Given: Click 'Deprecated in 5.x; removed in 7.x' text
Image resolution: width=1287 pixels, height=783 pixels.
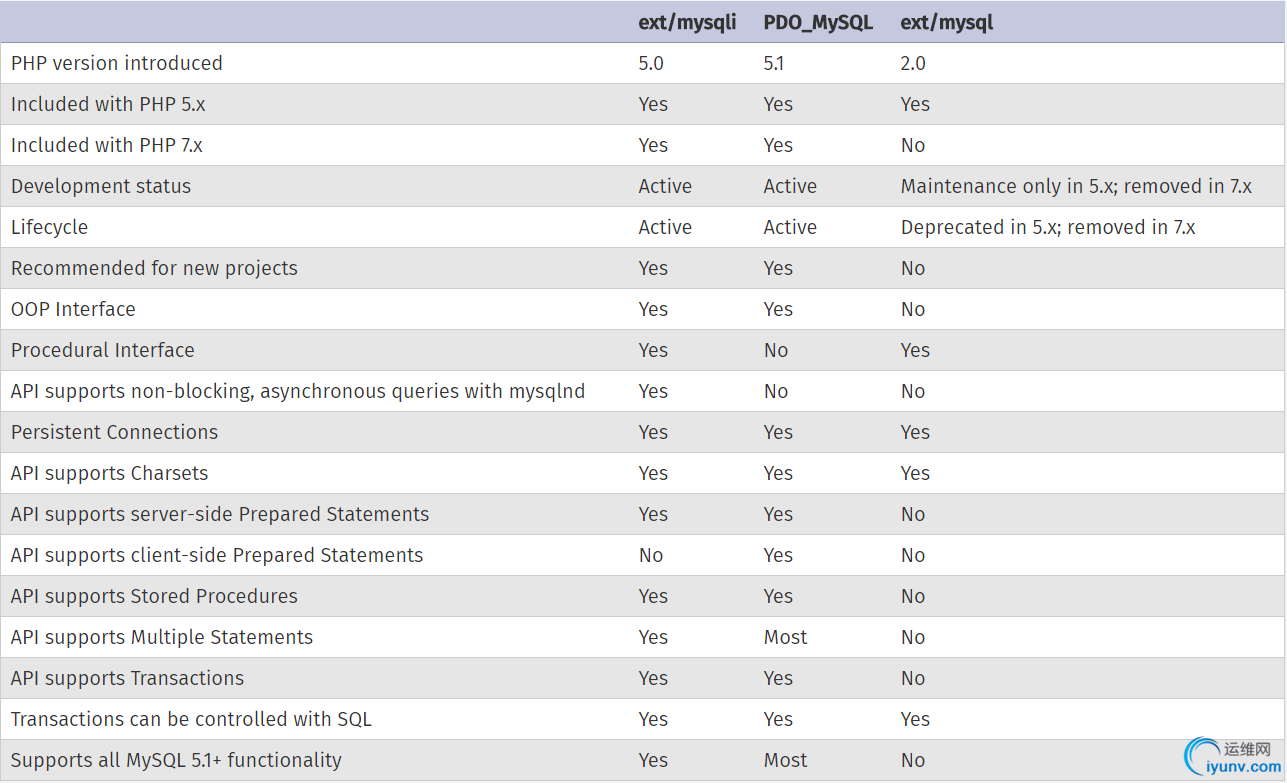Looking at the screenshot, I should click(x=1048, y=227).
